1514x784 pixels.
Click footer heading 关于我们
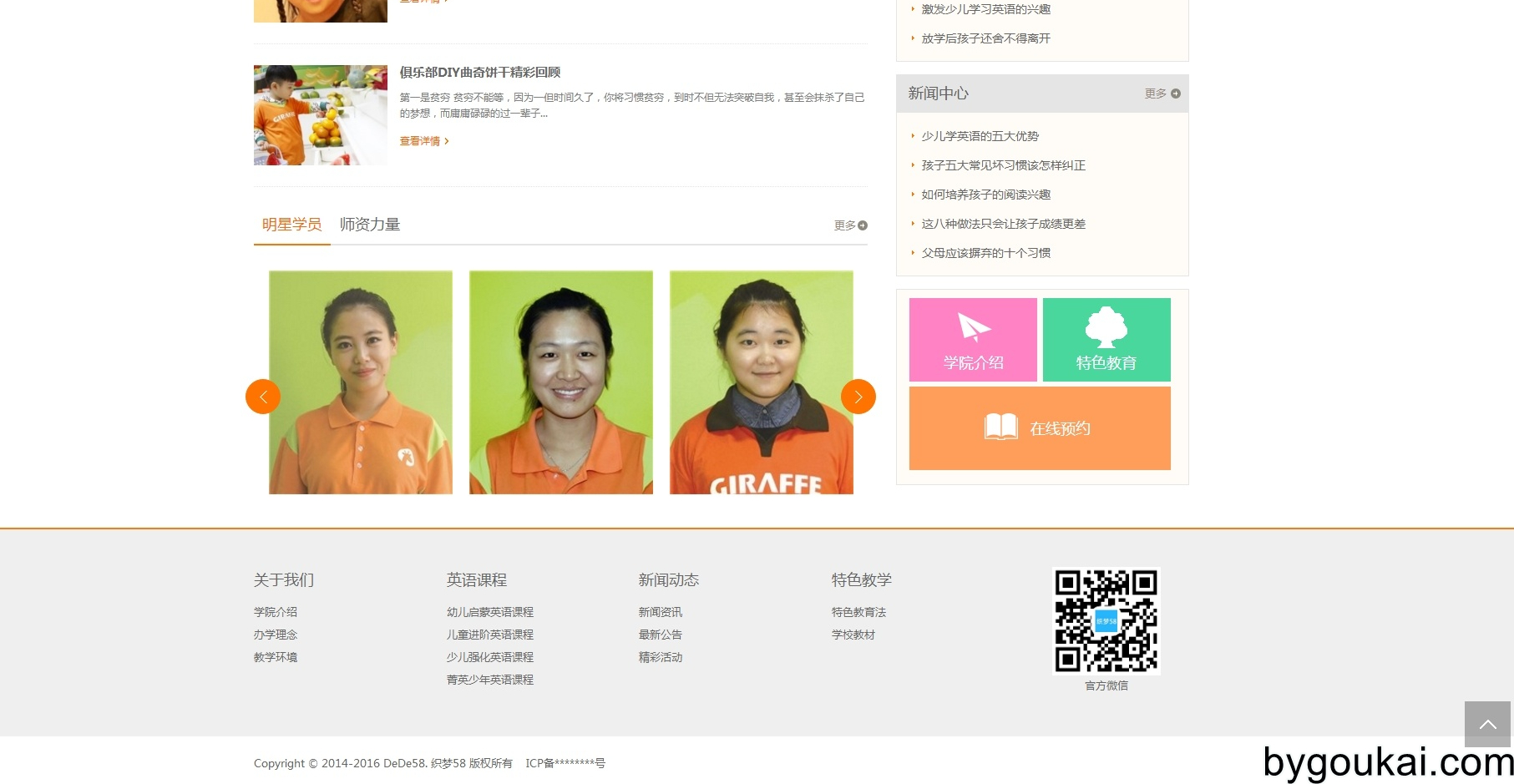(284, 579)
